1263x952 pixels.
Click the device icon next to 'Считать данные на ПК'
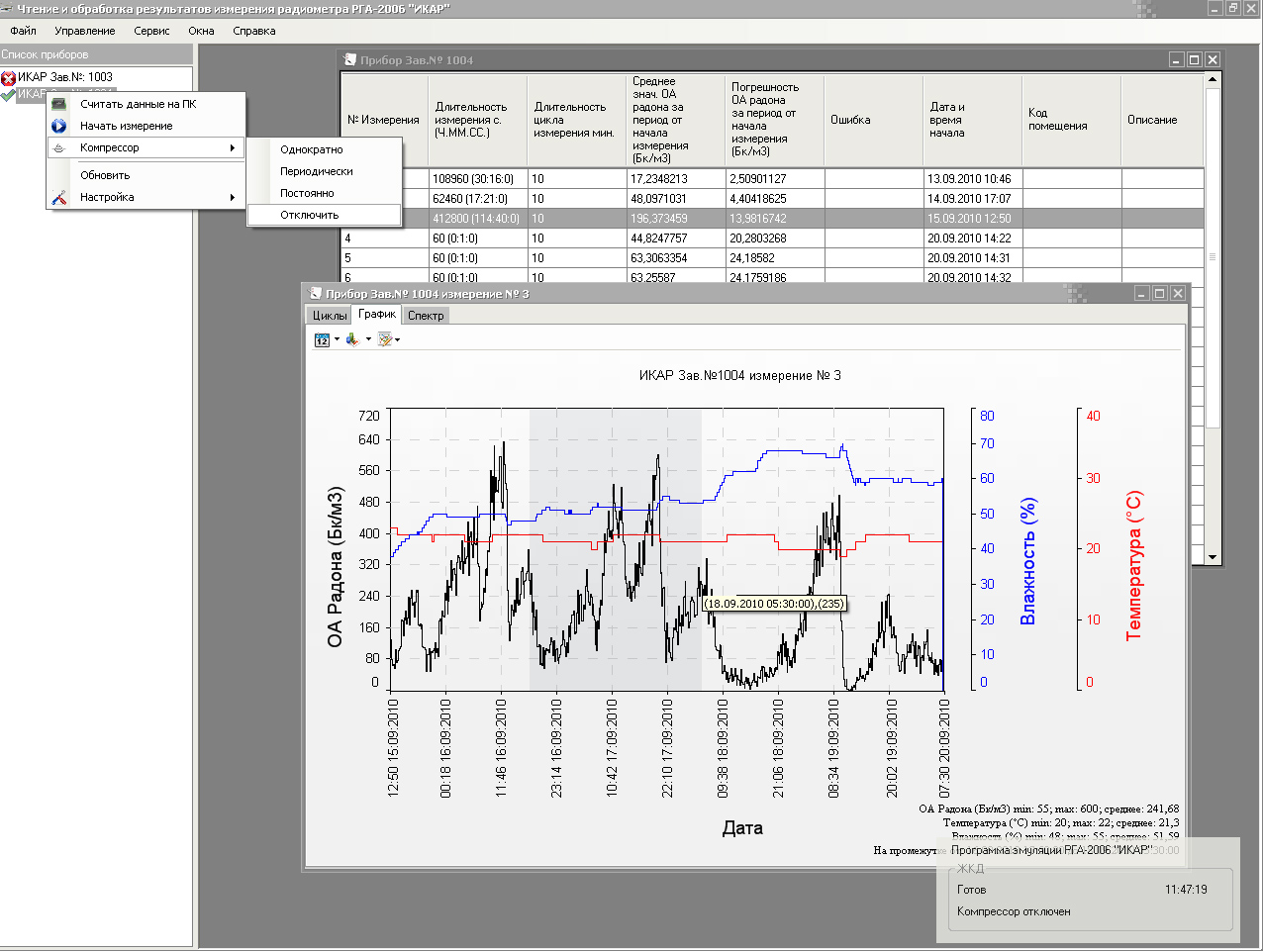(x=59, y=104)
